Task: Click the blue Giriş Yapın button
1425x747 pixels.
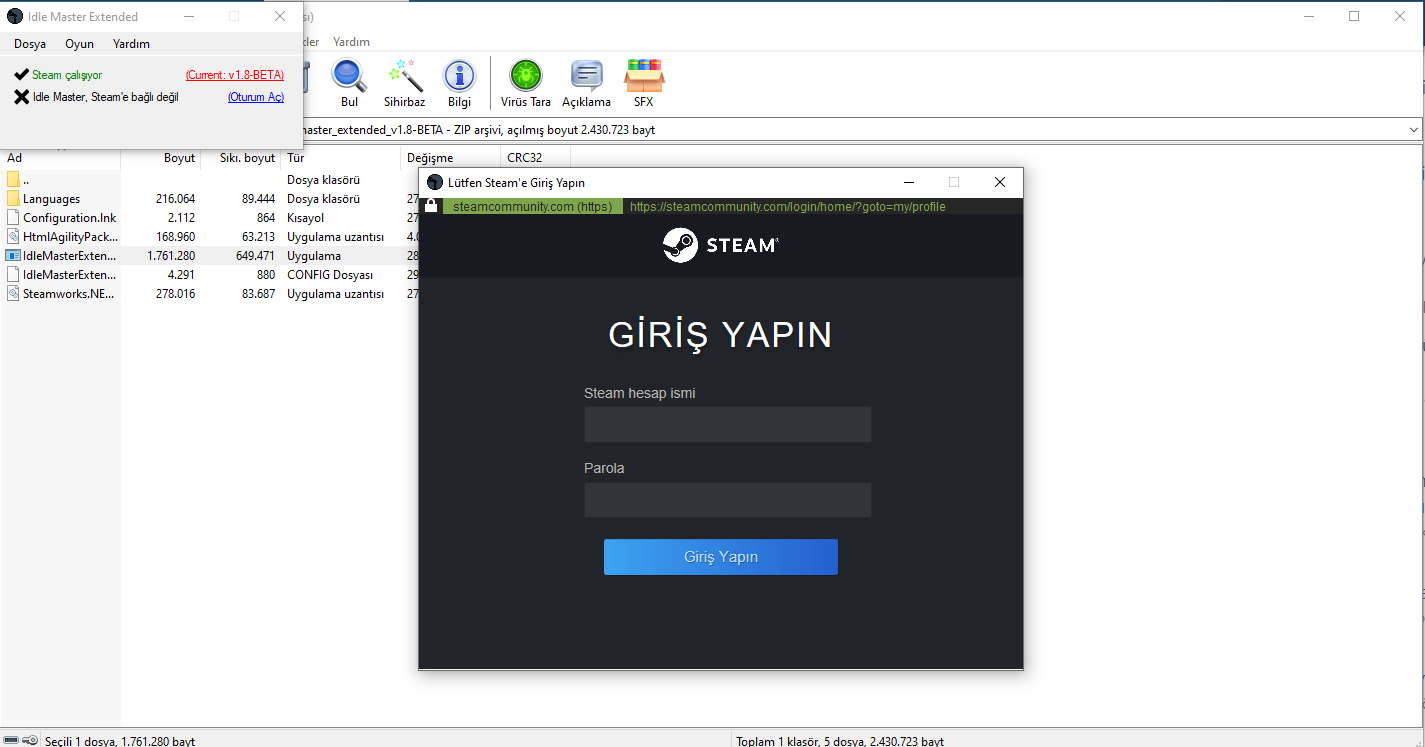Action: tap(721, 557)
